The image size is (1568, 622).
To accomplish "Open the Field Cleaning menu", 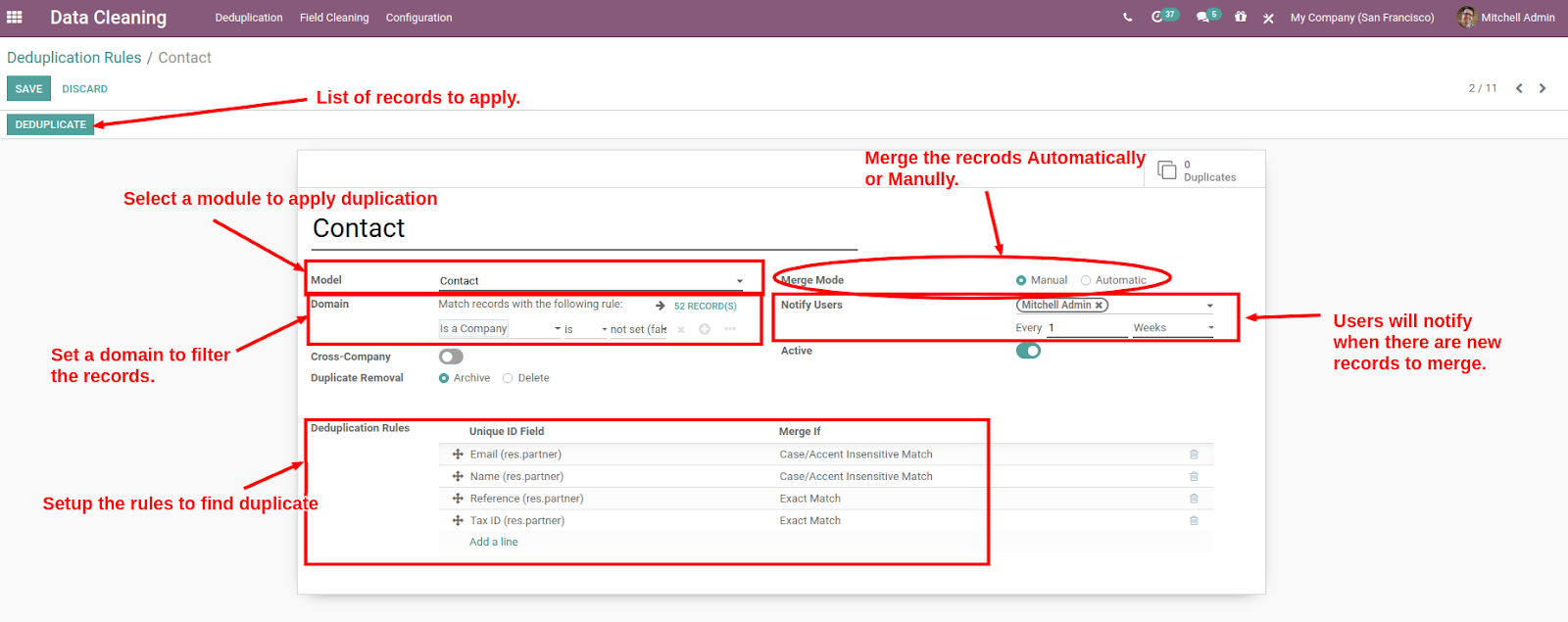I will pyautogui.click(x=334, y=18).
